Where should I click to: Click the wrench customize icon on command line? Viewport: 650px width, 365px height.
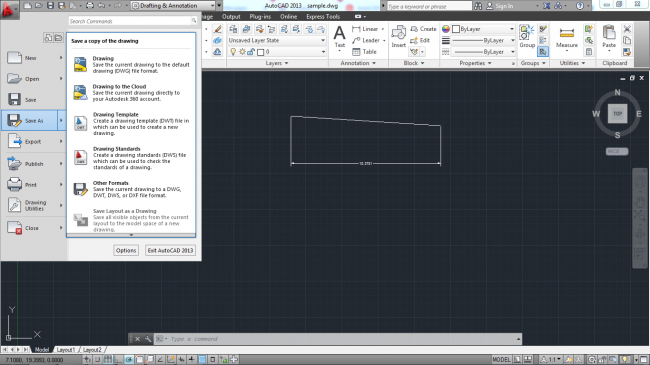tap(148, 339)
